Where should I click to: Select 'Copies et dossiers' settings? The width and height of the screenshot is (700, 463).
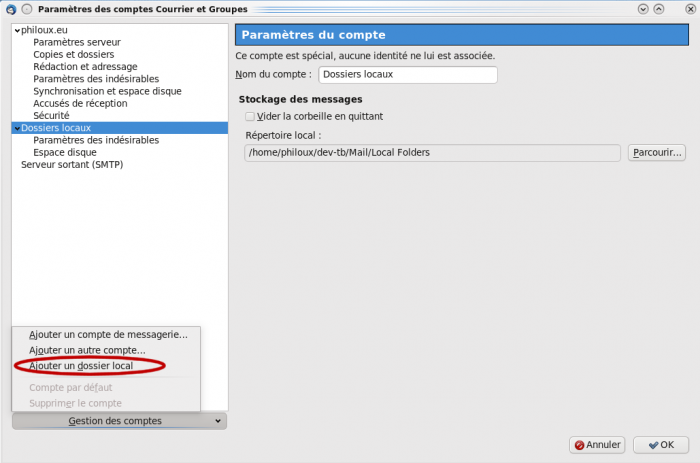point(73,55)
